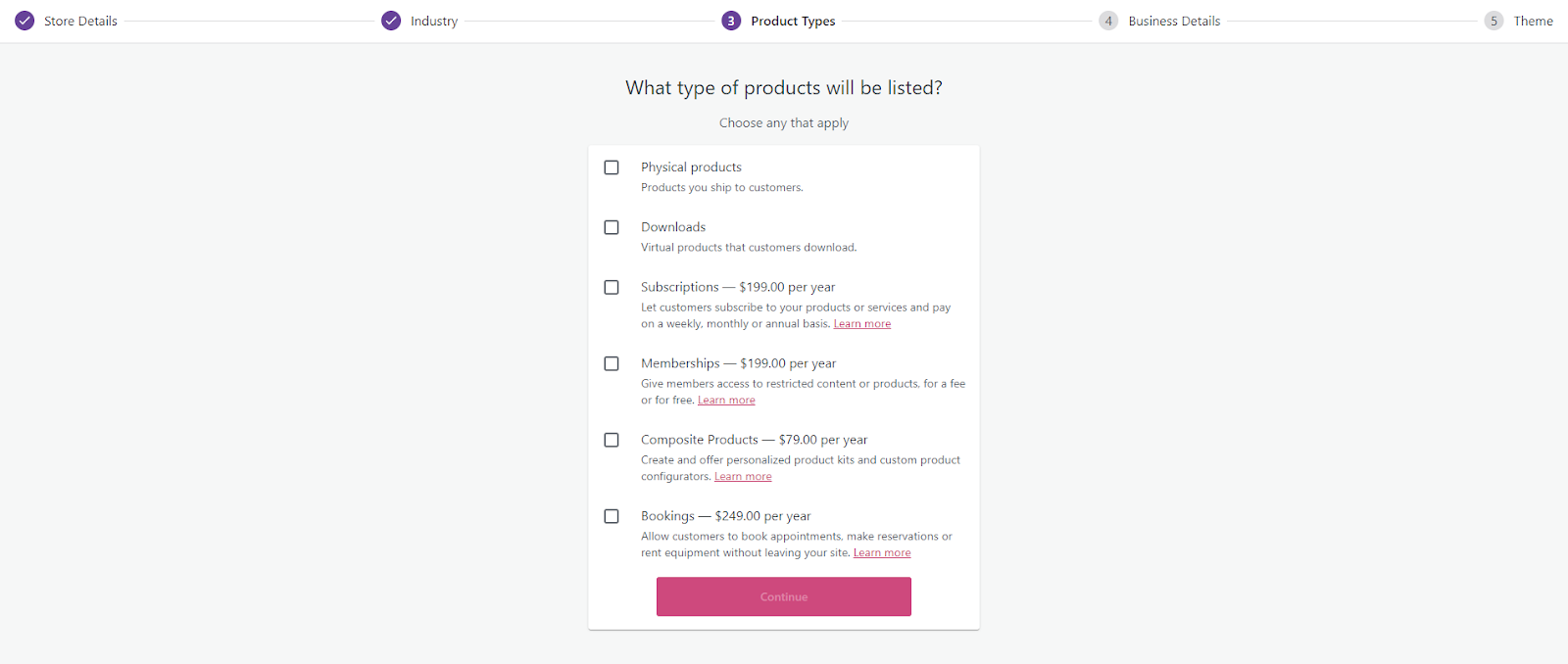Click the step 3 Product Types circle

click(731, 21)
